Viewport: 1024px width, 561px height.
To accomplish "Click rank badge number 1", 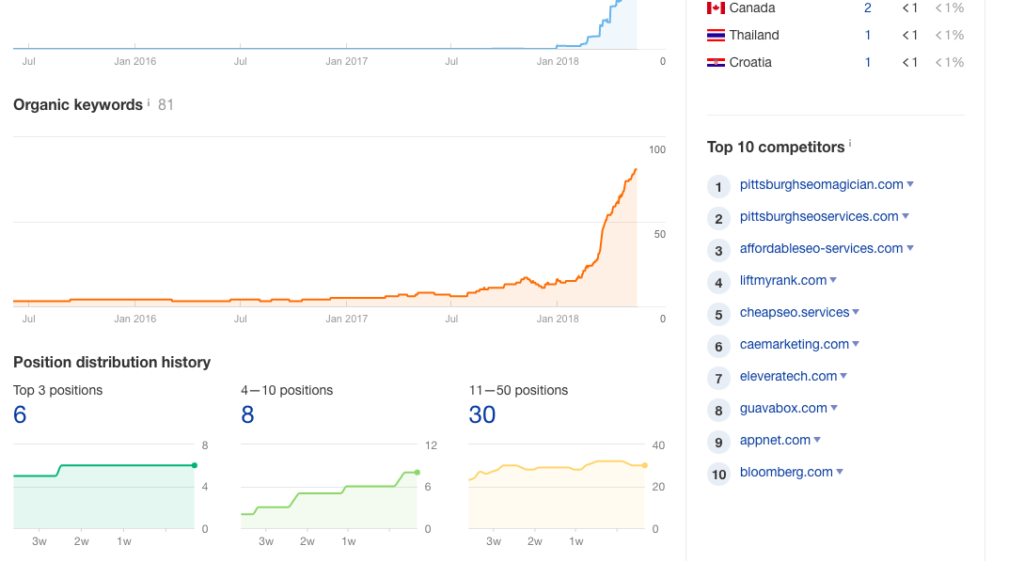I will [x=718, y=187].
